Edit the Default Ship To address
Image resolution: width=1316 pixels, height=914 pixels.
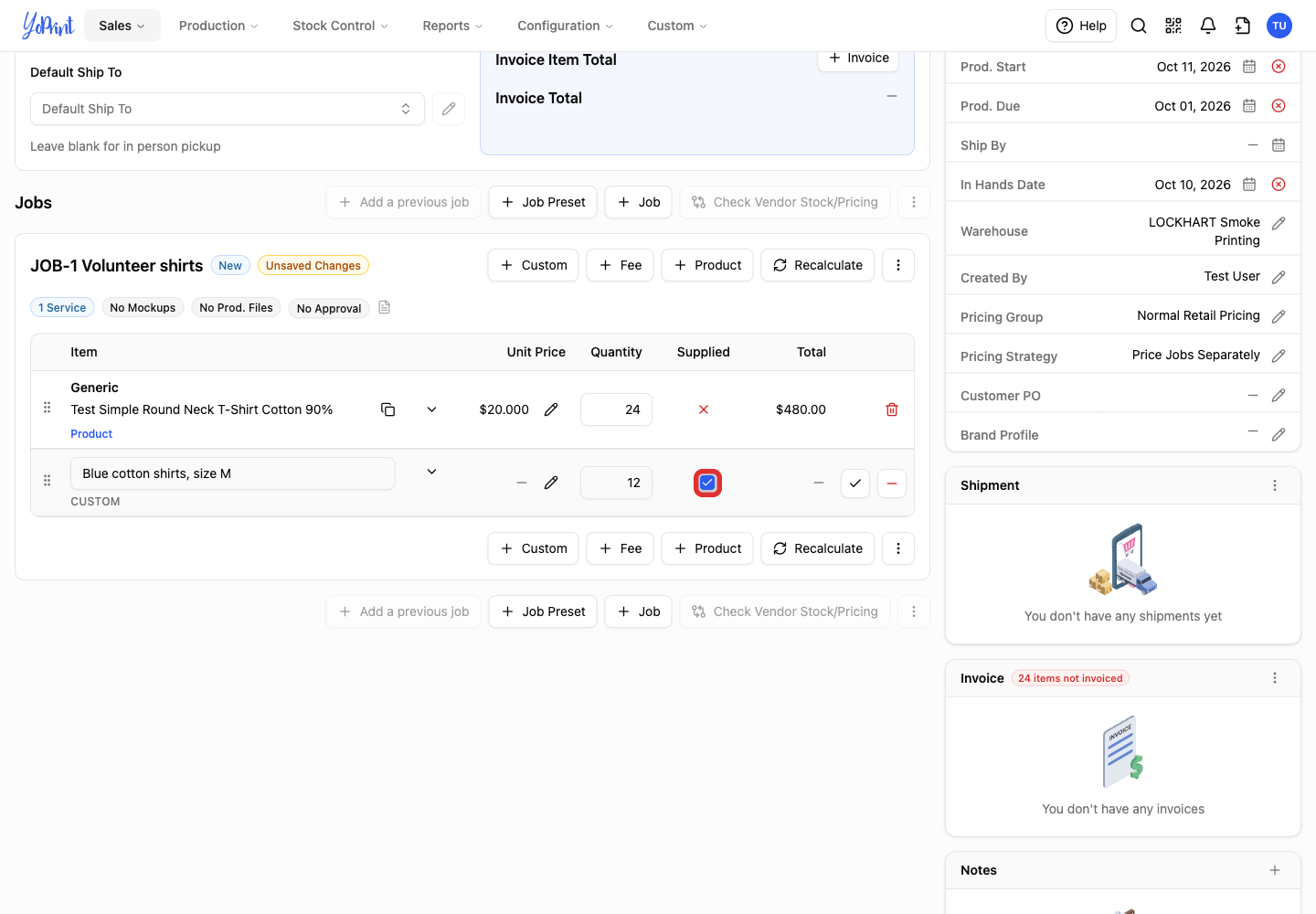pyautogui.click(x=449, y=109)
